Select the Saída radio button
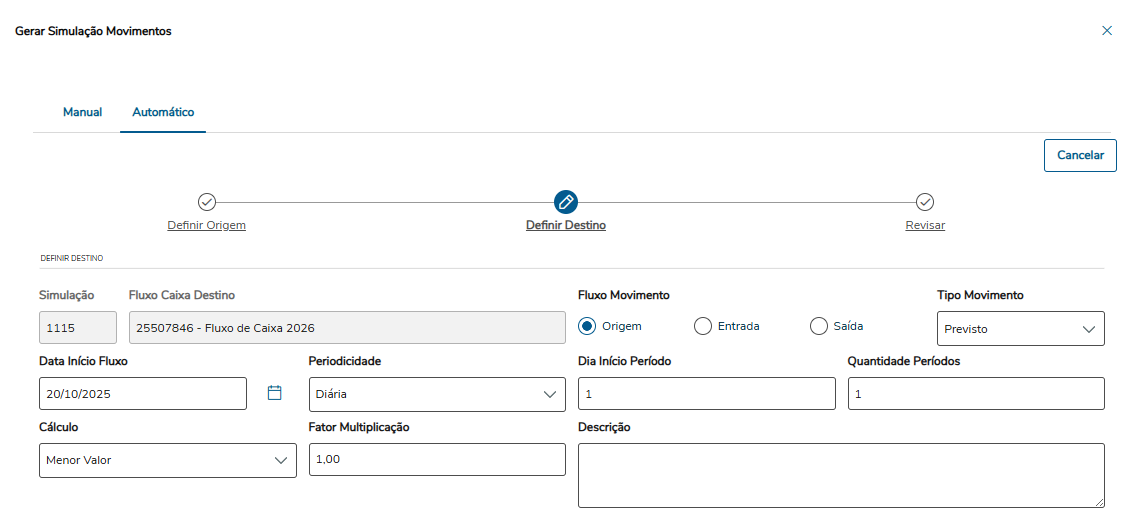Viewport: 1145px width, 532px height. click(x=819, y=326)
